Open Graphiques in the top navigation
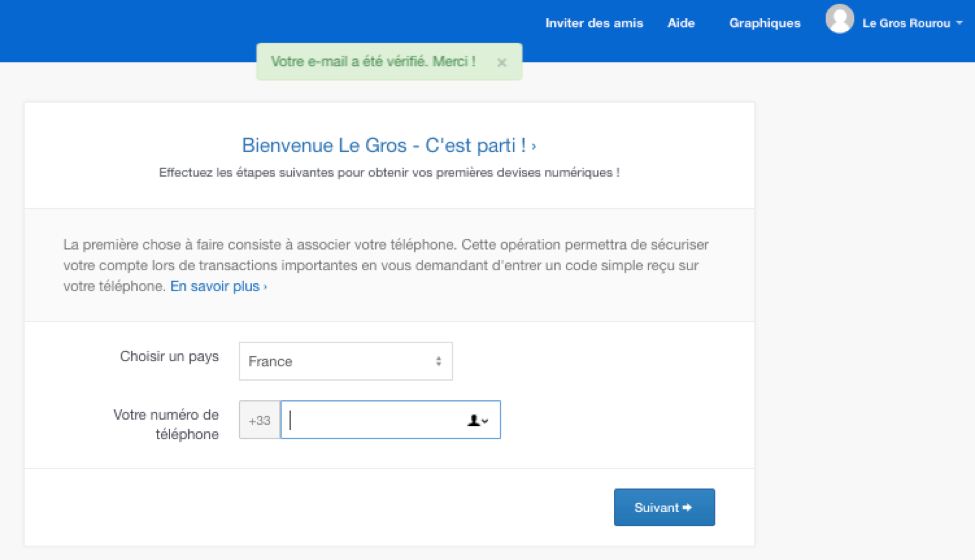 point(765,23)
